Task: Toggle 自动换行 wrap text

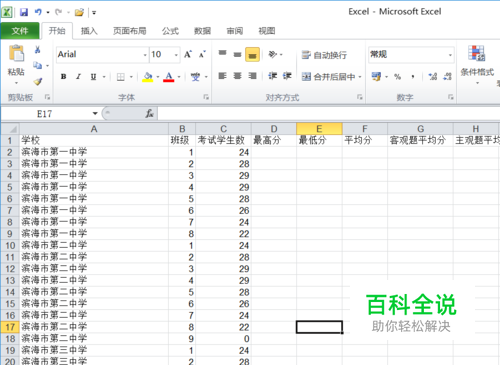Action: [x=324, y=55]
